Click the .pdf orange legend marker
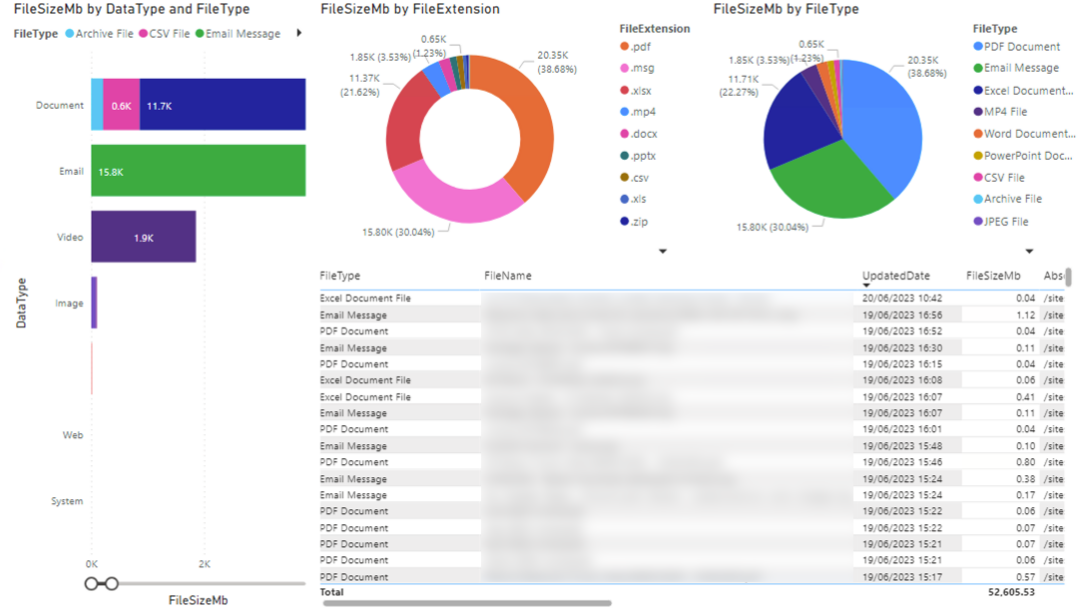Image resolution: width=1082 pixels, height=609 pixels. pos(625,46)
